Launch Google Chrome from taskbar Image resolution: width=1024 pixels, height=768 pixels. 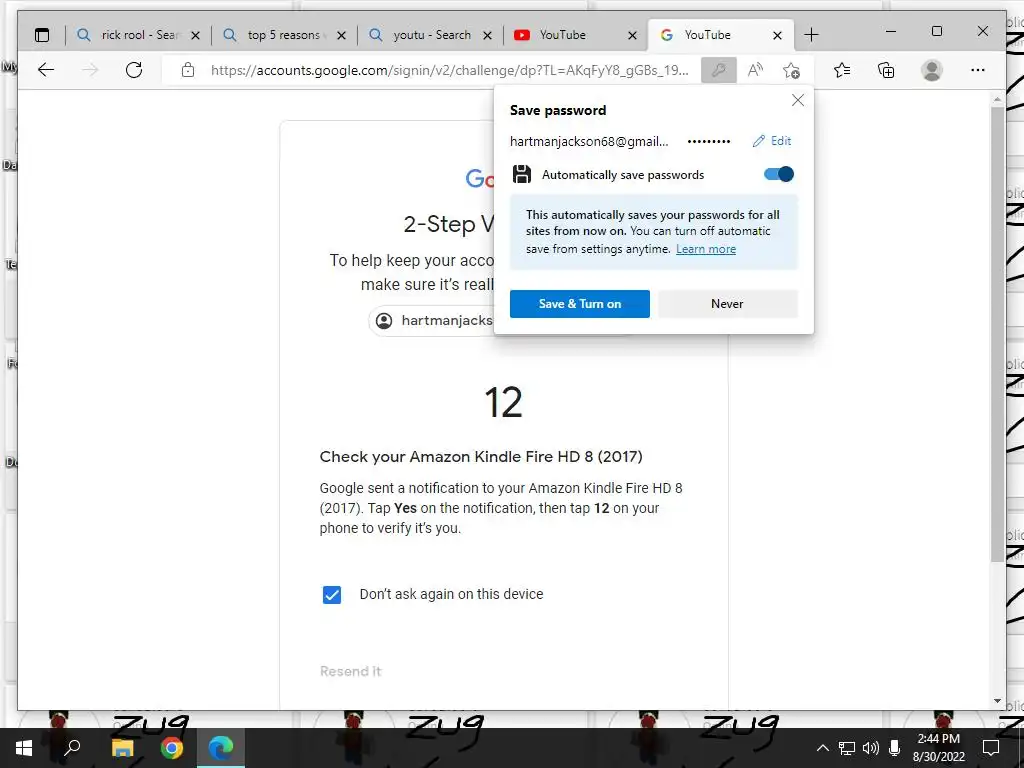[172, 748]
